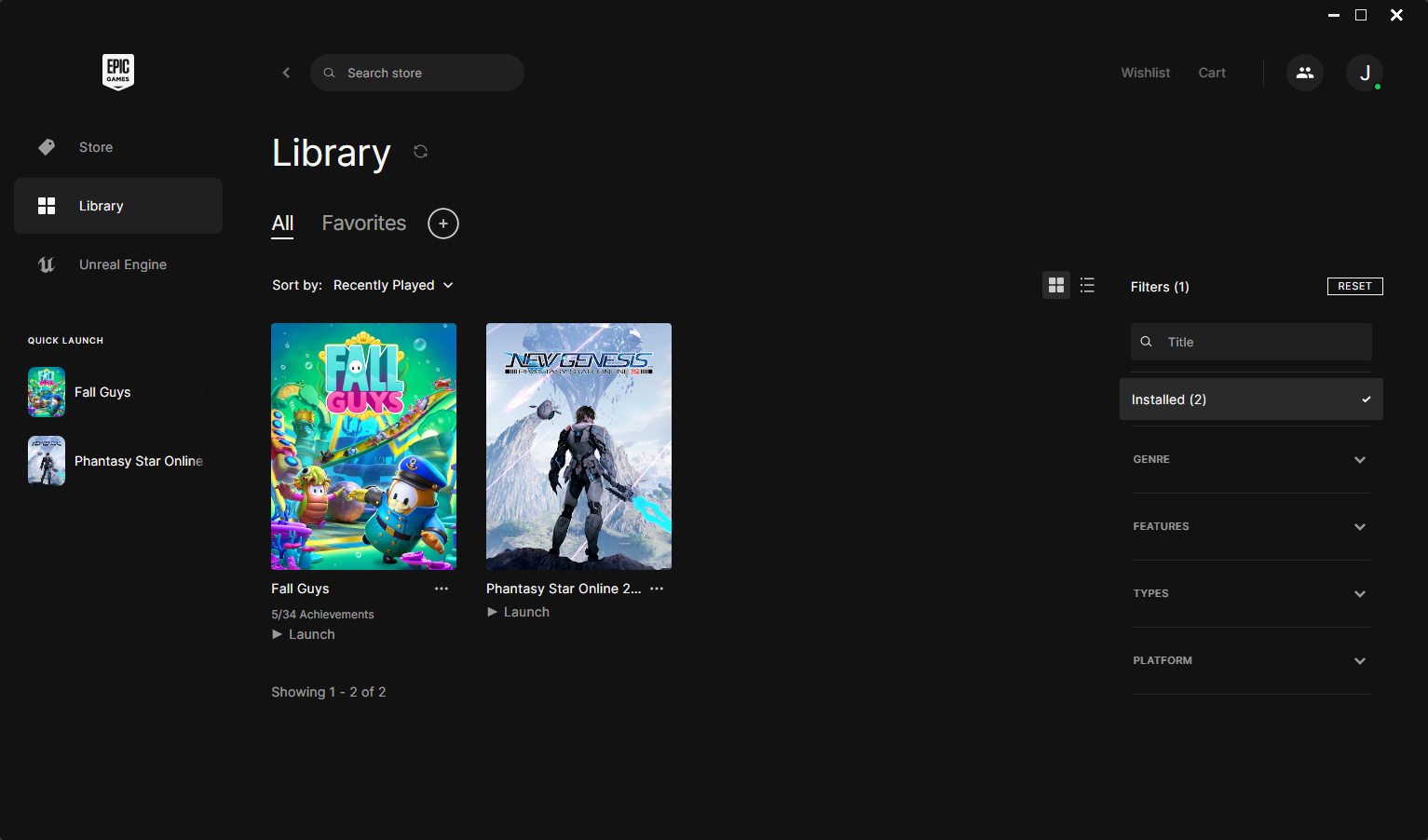Select the Fall Guys cover thumbnail

tap(363, 446)
